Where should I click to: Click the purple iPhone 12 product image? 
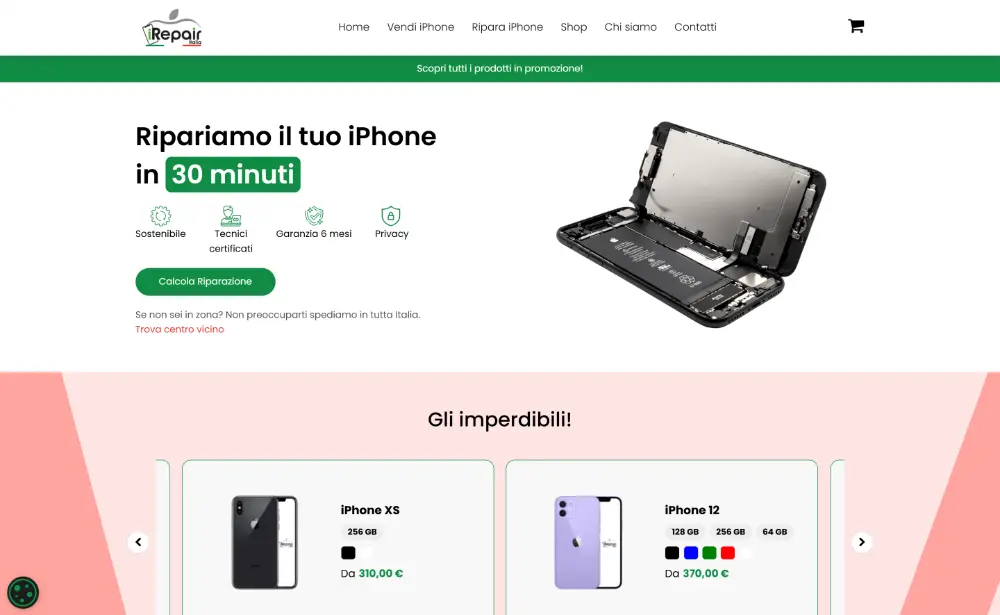[x=588, y=542]
